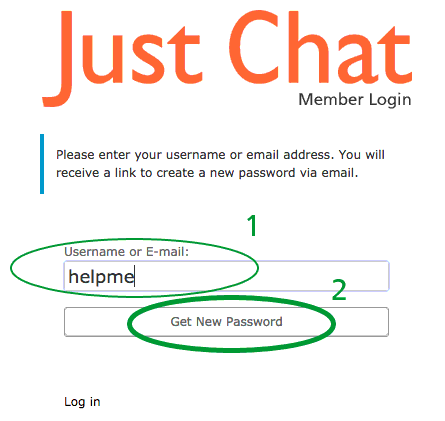Open the Log in link
Viewport: 445px width, 421px height.
[82, 402]
